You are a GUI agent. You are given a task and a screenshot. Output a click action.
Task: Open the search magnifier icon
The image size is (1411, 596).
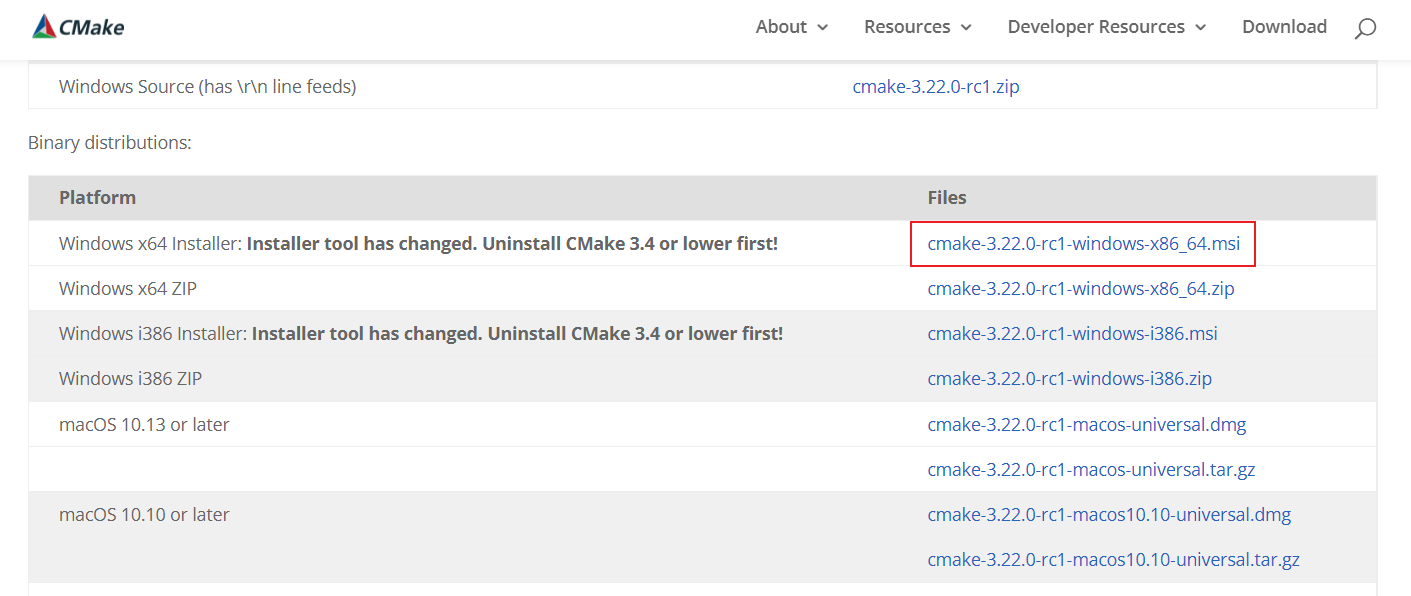click(x=1365, y=28)
